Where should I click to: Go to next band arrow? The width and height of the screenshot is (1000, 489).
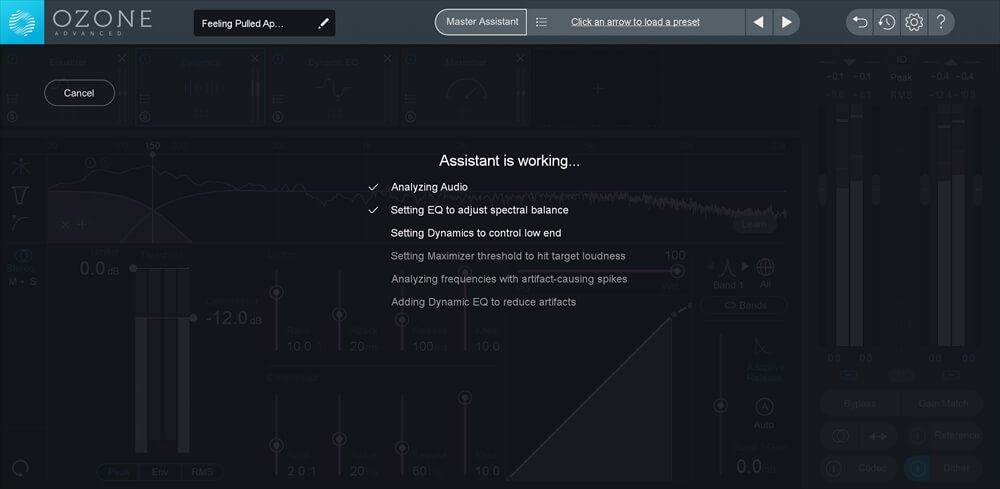pyautogui.click(x=744, y=266)
